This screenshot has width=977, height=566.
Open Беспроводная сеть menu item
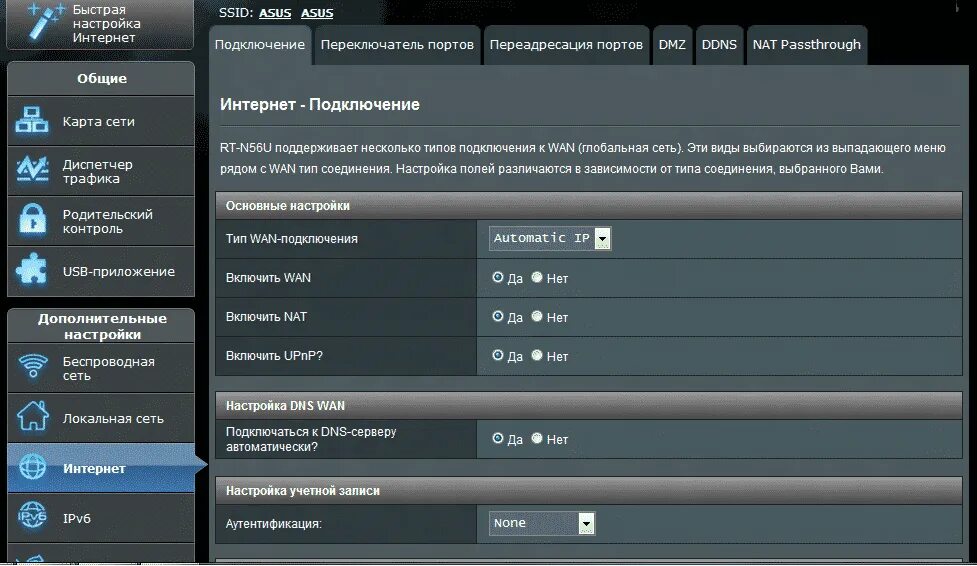101,368
